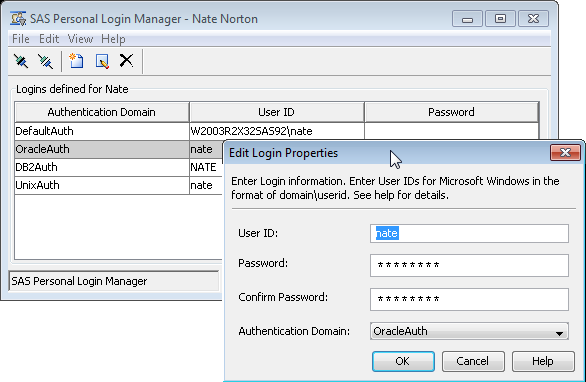Click W2003R2X32SAS92\nate user ID cell
This screenshot has width=586, height=382.
pos(277,132)
